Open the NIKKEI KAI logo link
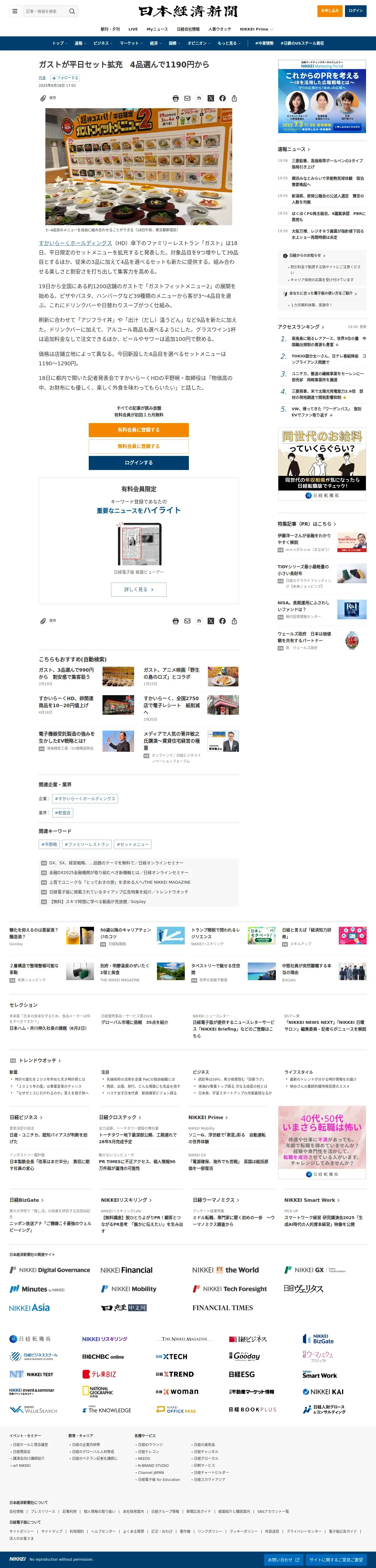Viewport: 376px width, 1568px height. (x=323, y=1391)
